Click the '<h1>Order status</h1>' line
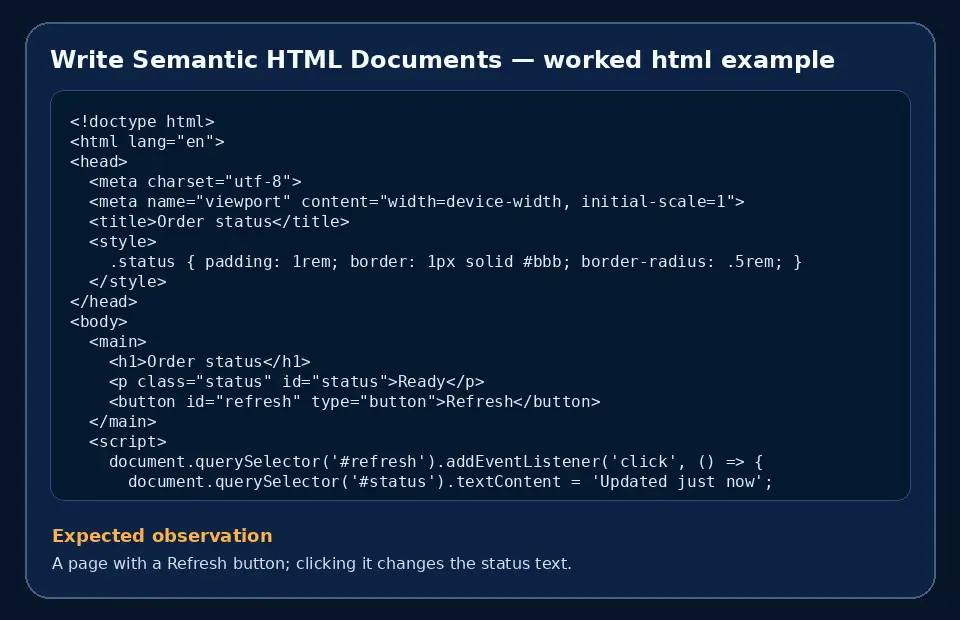 pos(209,362)
